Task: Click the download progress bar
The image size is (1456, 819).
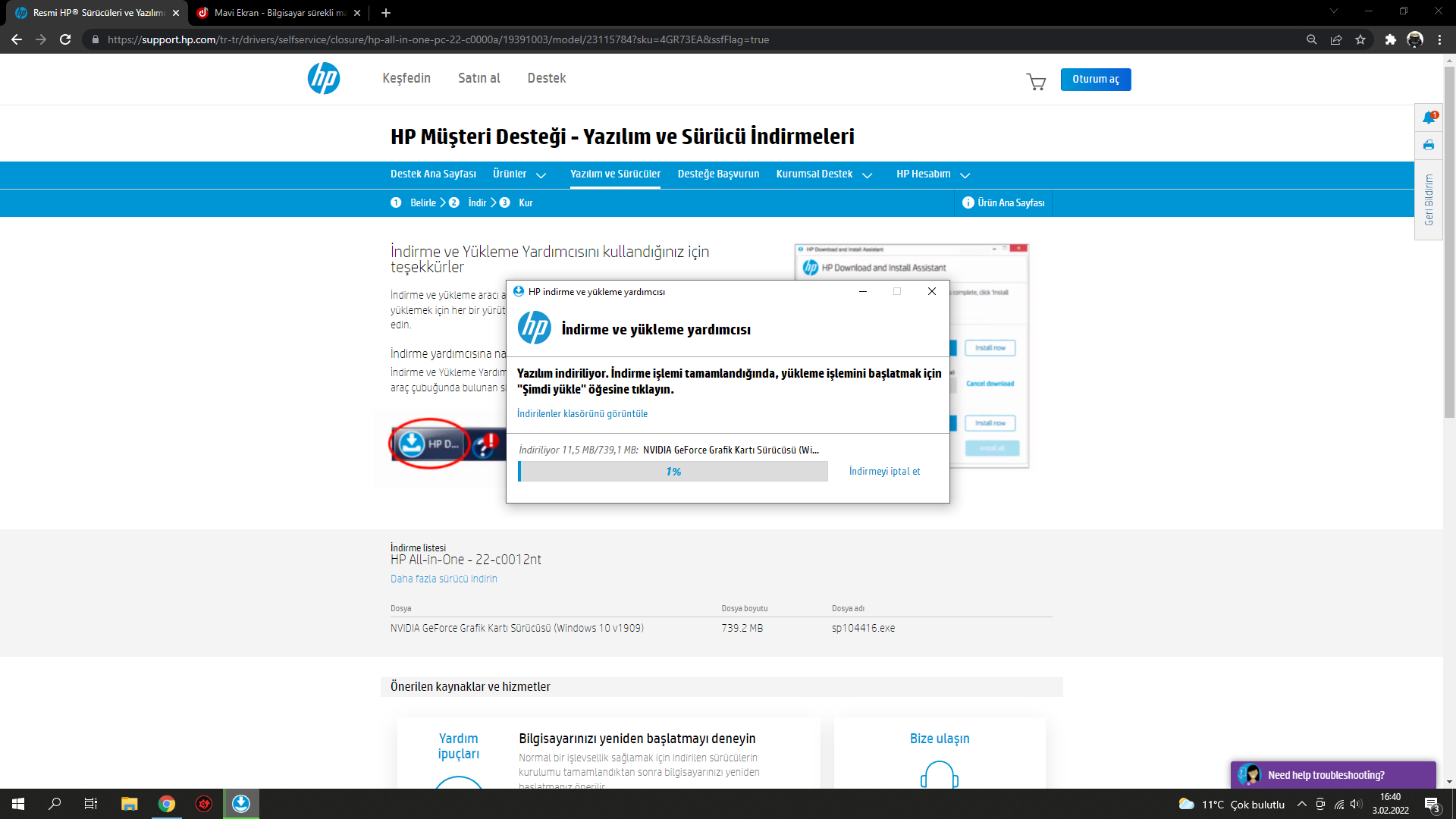Action: tap(673, 472)
